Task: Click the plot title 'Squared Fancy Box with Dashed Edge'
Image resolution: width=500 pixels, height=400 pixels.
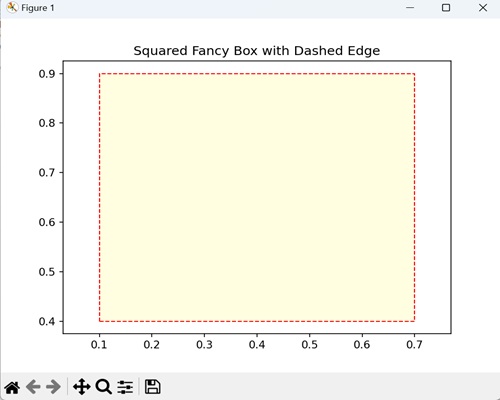Action: 257,51
